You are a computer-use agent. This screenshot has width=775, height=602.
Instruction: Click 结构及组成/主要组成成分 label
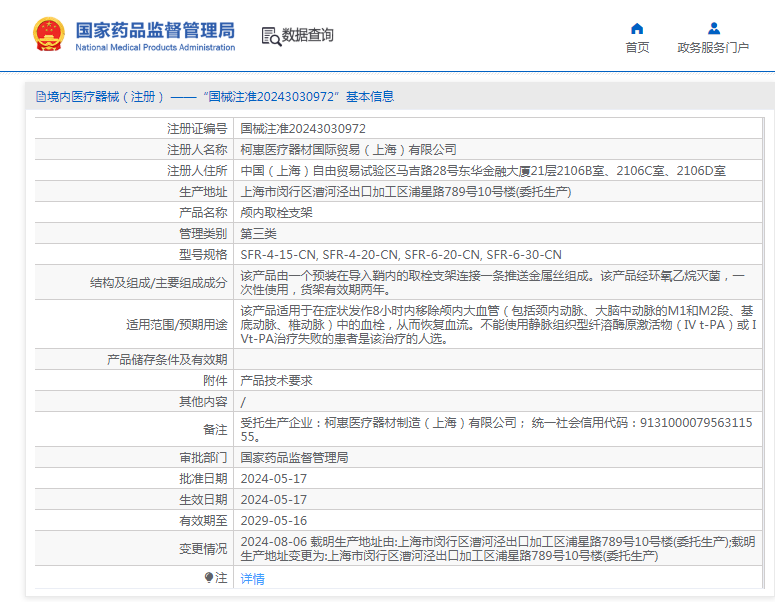click(x=158, y=283)
